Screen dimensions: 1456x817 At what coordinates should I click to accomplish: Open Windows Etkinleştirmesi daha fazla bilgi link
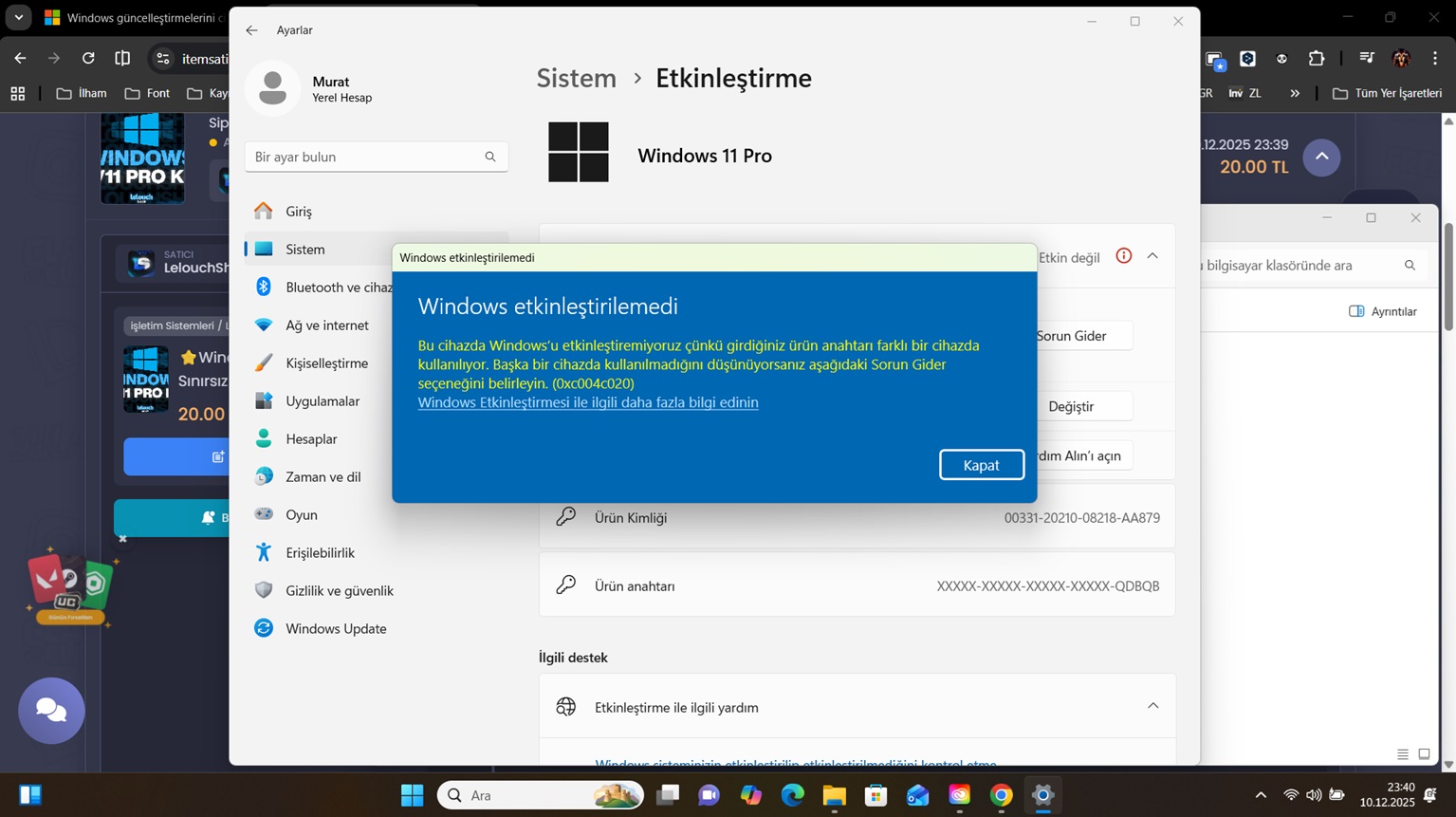pos(588,402)
